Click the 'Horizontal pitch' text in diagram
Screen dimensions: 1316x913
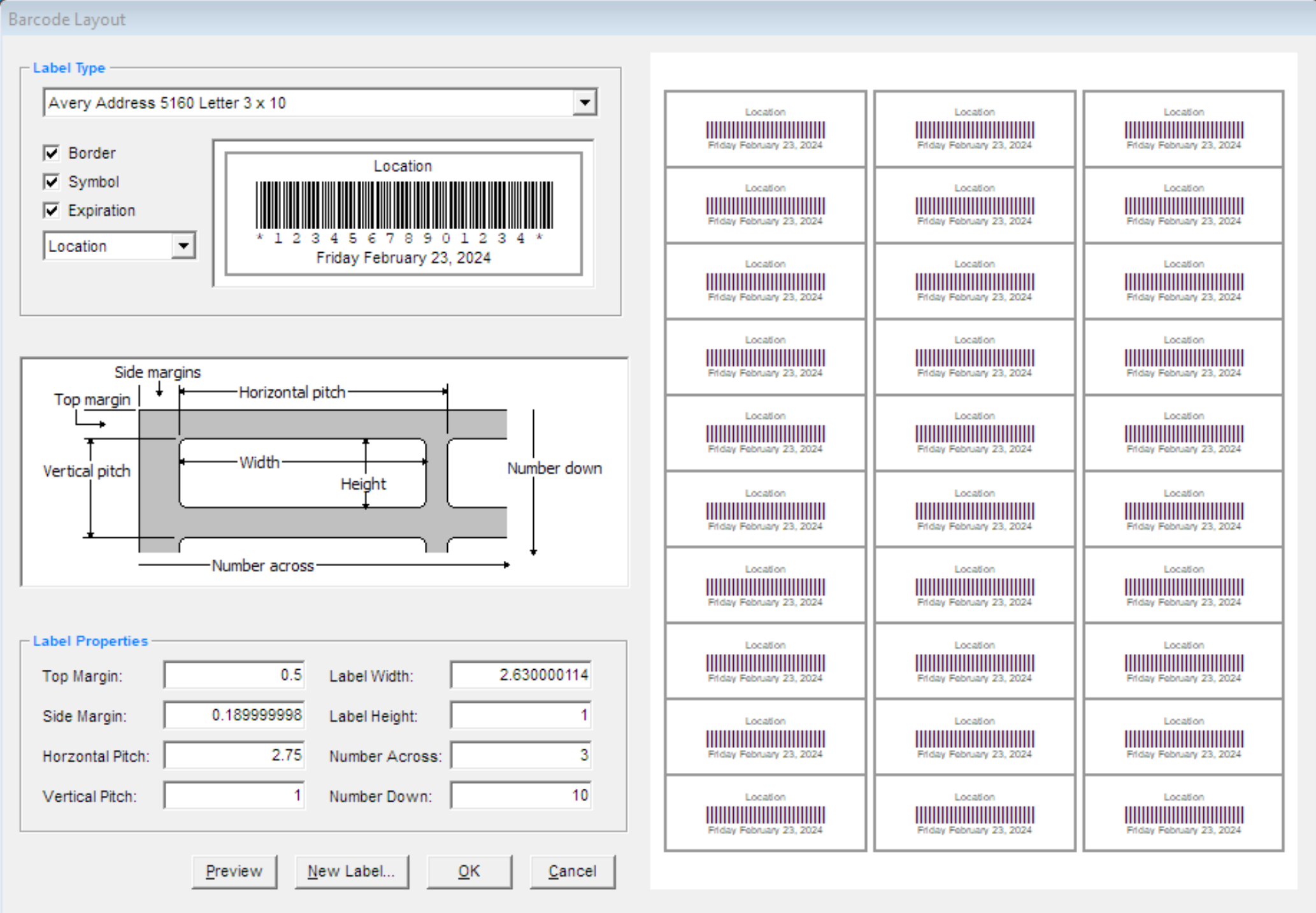point(292,392)
